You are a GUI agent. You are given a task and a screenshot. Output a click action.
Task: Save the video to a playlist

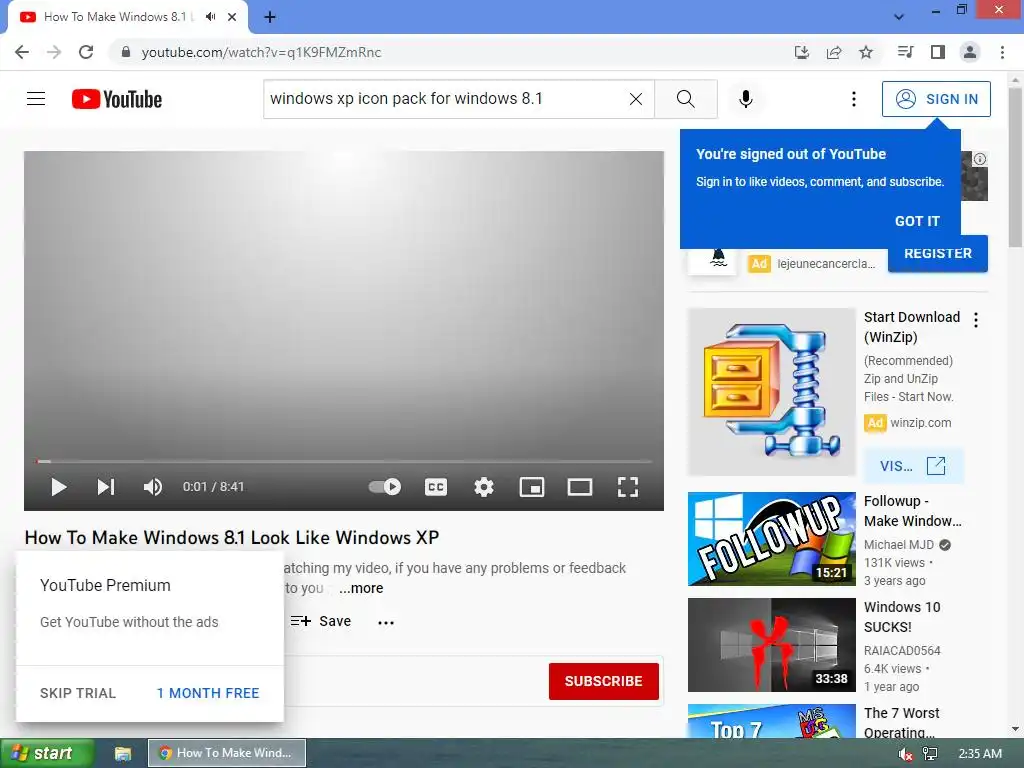coord(321,621)
